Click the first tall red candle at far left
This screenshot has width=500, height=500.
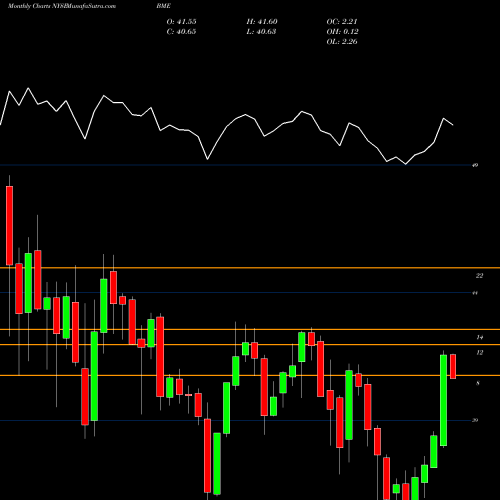coord(9,226)
